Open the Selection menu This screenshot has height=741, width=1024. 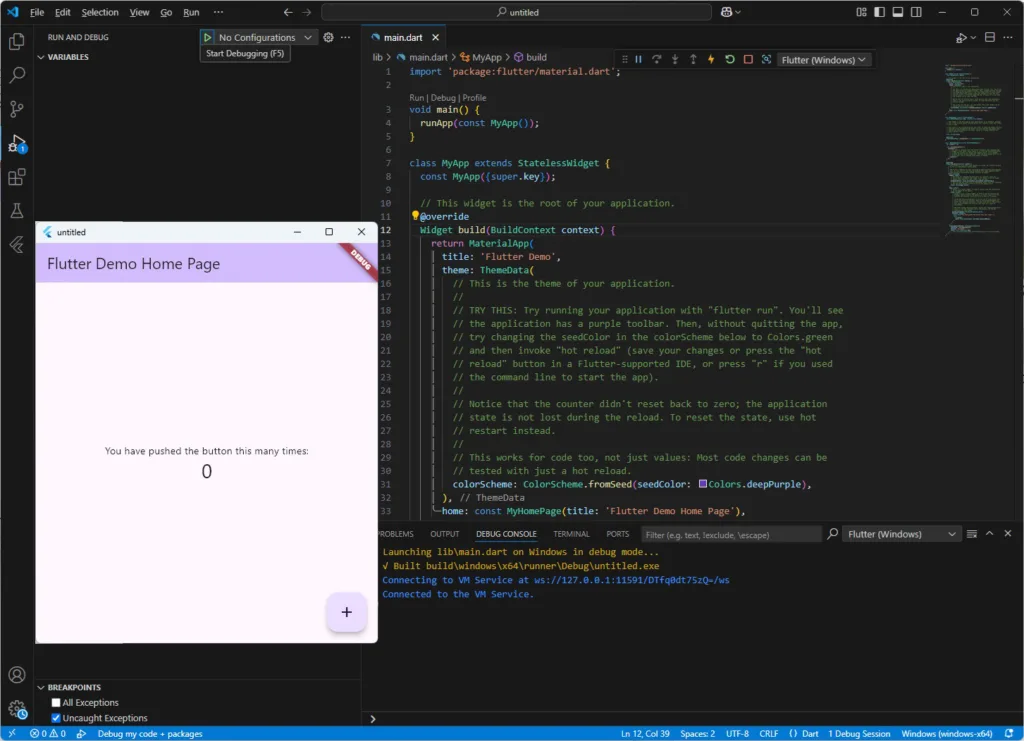click(99, 12)
